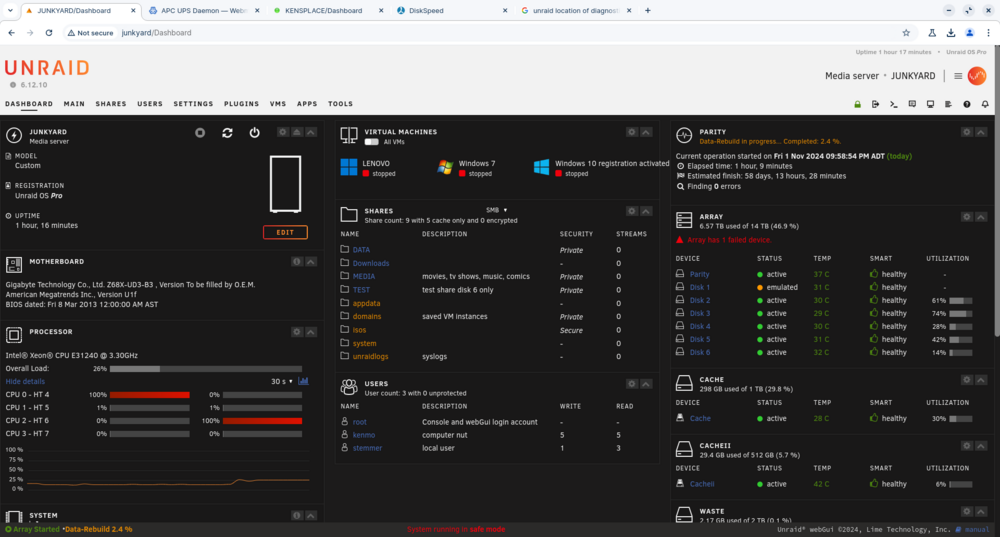This screenshot has width=1000, height=537.
Task: Open the system info monitor icon
Action: click(930, 104)
